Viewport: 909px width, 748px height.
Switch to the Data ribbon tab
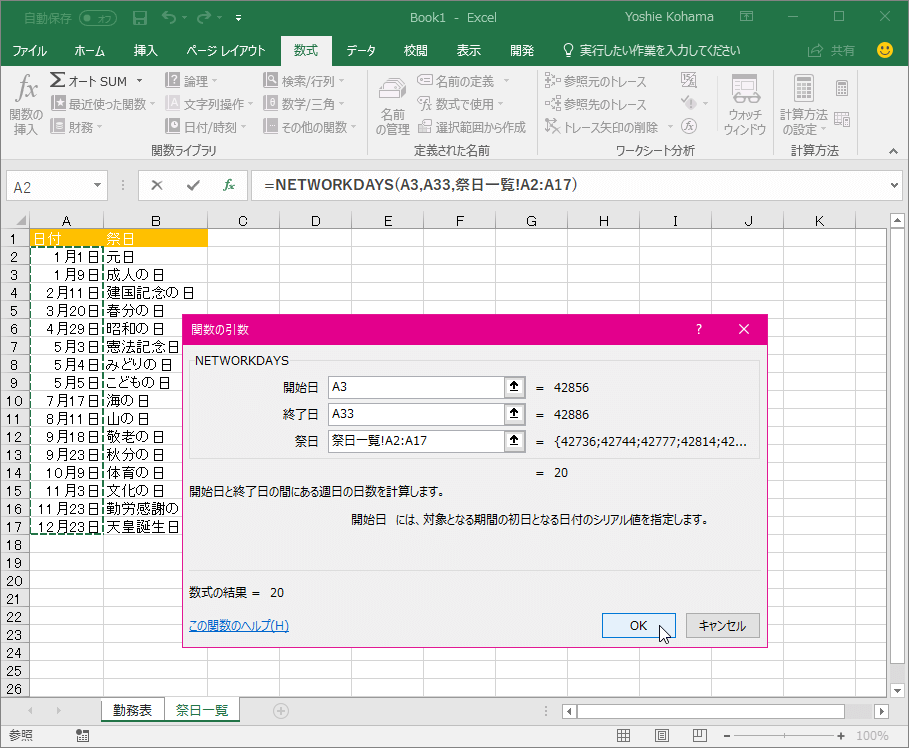[x=360, y=50]
